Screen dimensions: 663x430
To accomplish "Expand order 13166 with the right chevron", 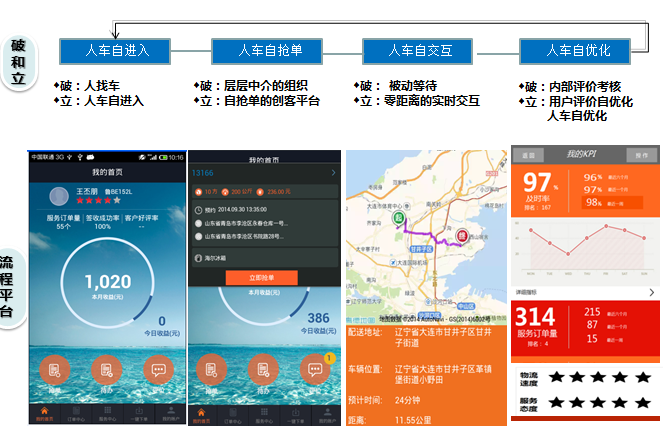I will click(332, 173).
